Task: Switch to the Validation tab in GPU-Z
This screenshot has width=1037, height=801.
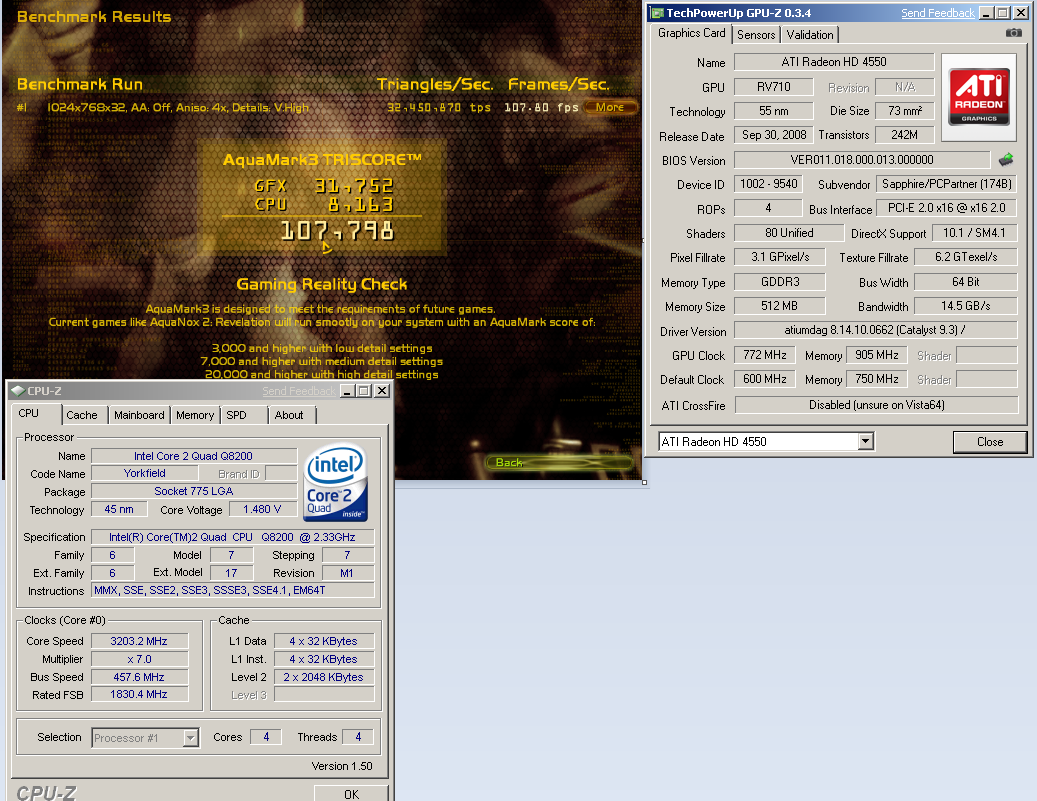Action: click(809, 35)
